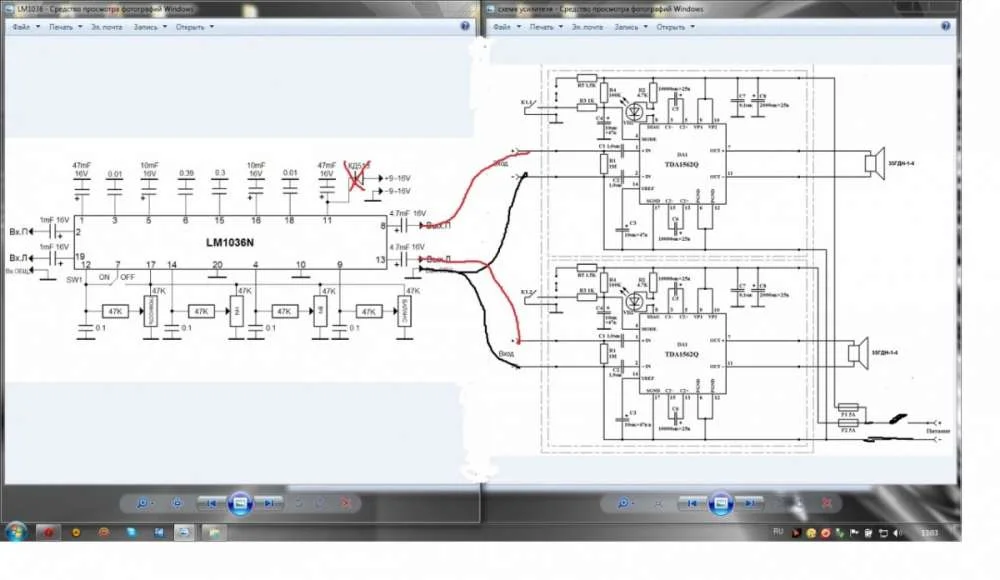Click Эл. почта in the left viewer
The height and width of the screenshot is (580, 1000).
coord(107,27)
